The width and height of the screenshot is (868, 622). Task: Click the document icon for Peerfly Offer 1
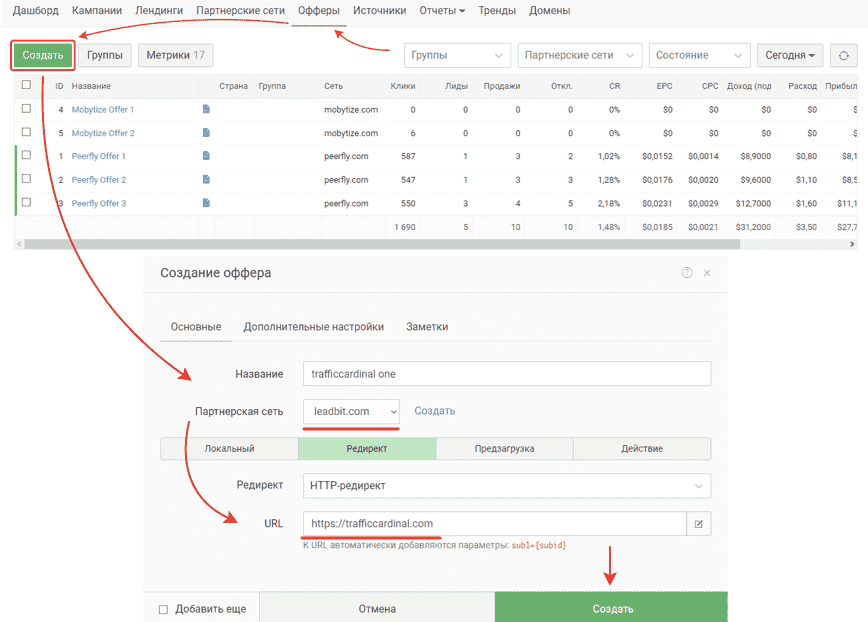[x=206, y=156]
